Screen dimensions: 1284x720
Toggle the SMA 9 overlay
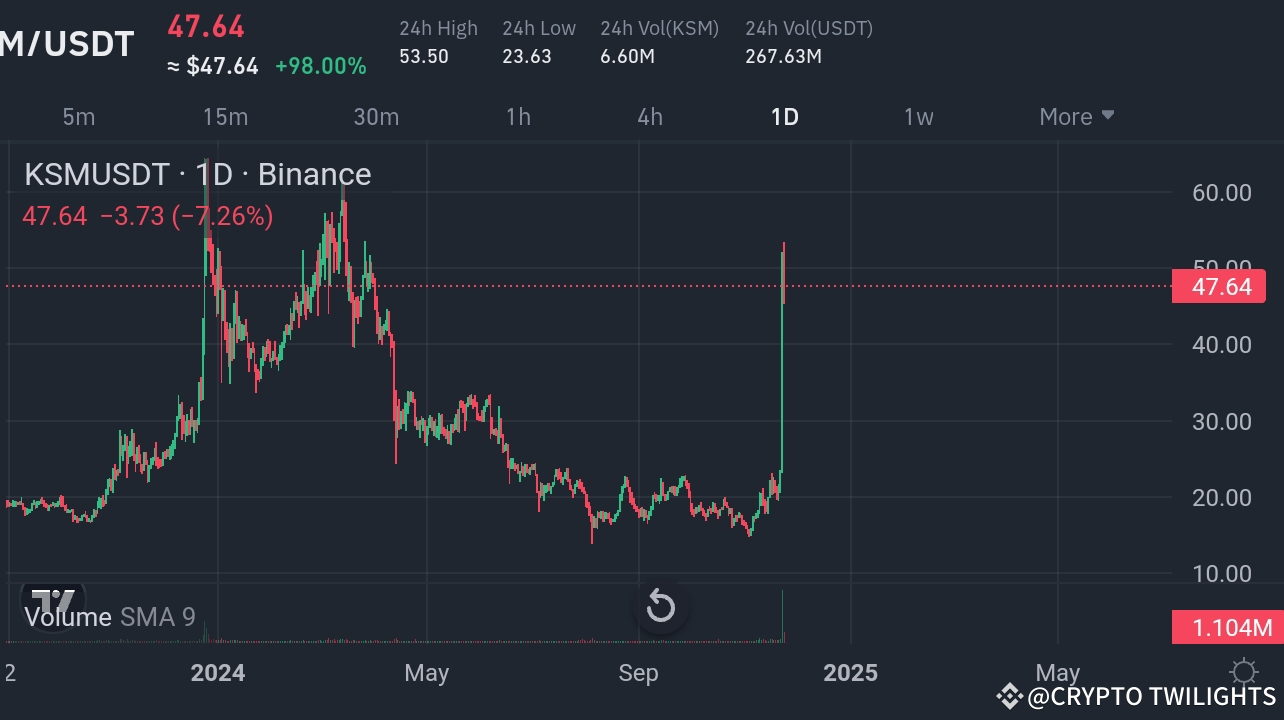[x=156, y=617]
